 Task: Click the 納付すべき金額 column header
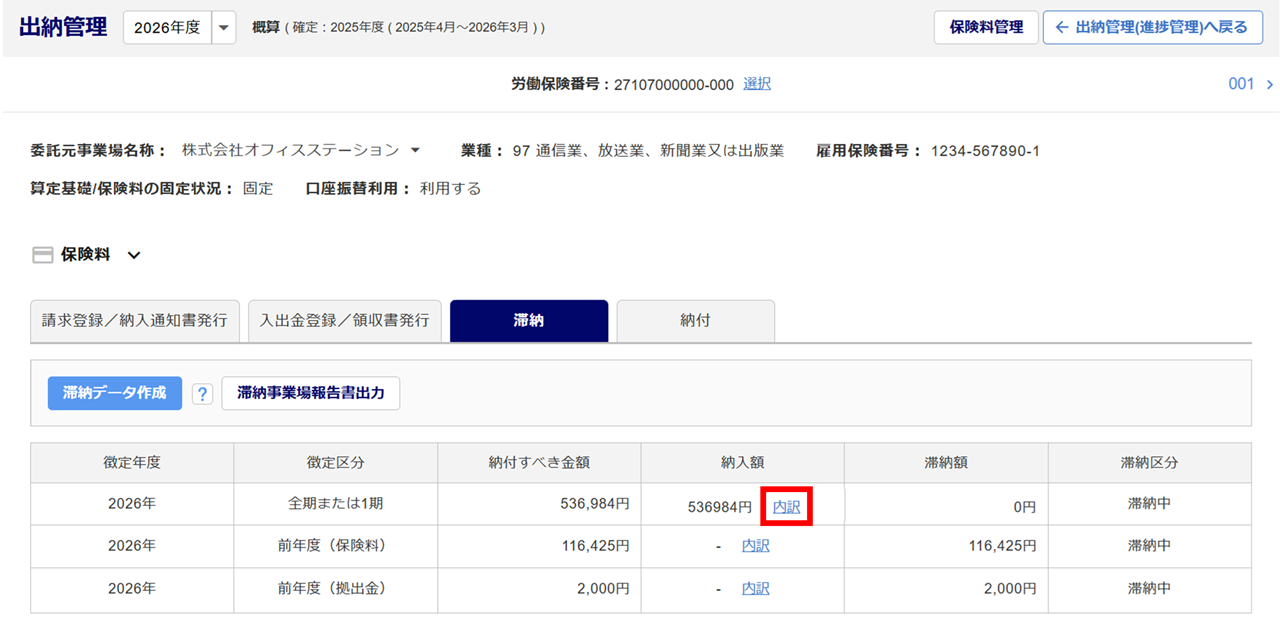coord(539,463)
